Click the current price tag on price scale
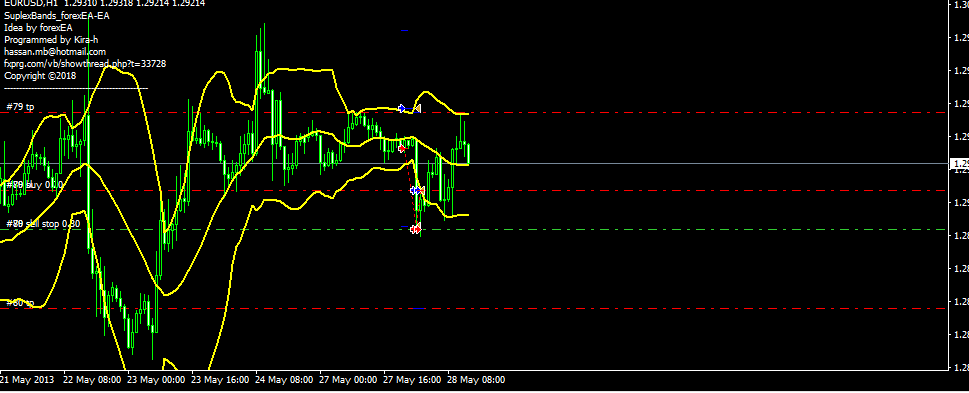The image size is (969, 393). pyautogui.click(x=959, y=164)
